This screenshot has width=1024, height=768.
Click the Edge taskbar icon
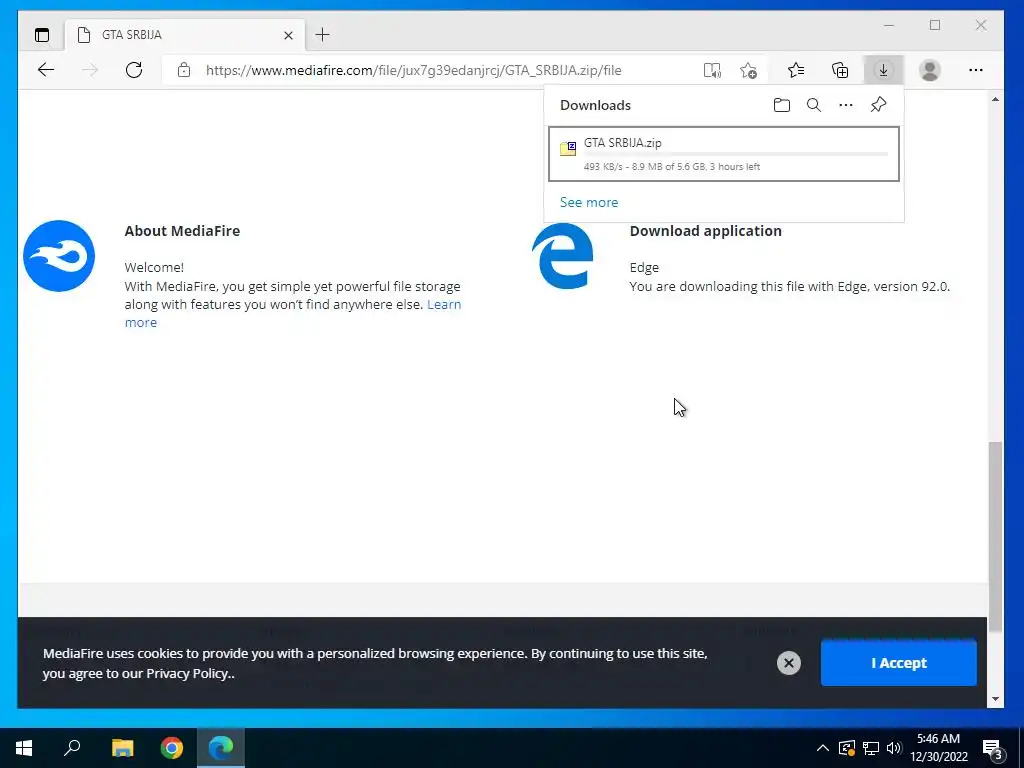[221, 748]
